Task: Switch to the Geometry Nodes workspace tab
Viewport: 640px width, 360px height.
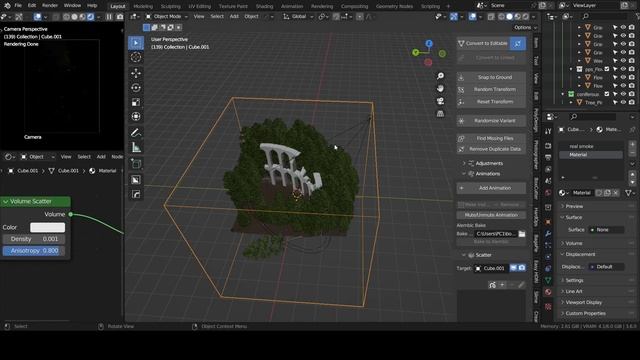Action: tap(394, 6)
